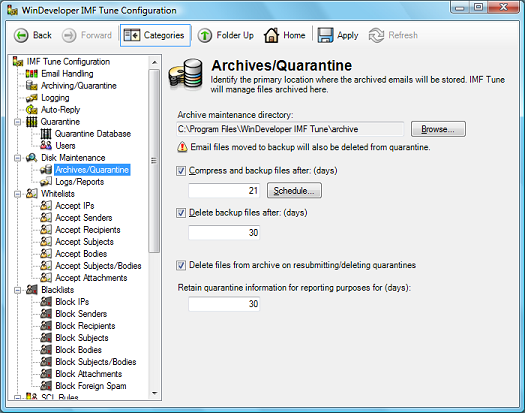Click the tree scrollbar down arrow
Screen dimensions: 525x413
(154, 393)
